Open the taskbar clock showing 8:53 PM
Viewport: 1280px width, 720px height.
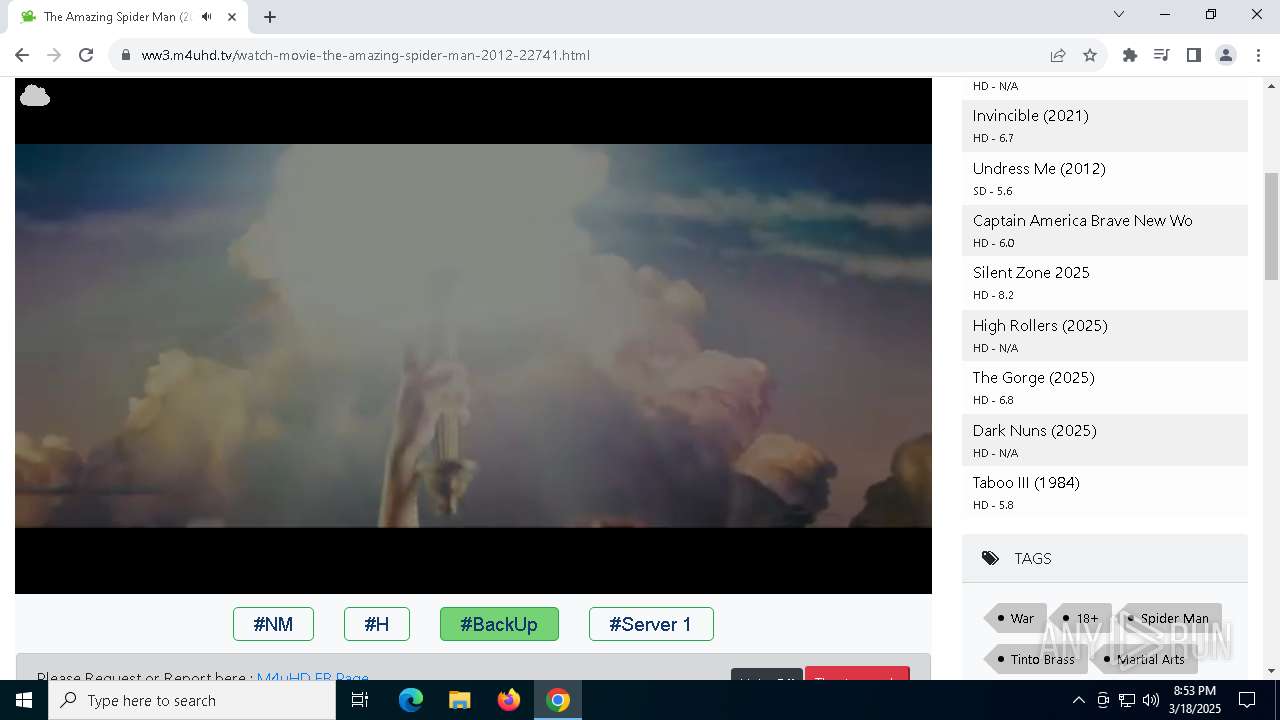point(1195,700)
